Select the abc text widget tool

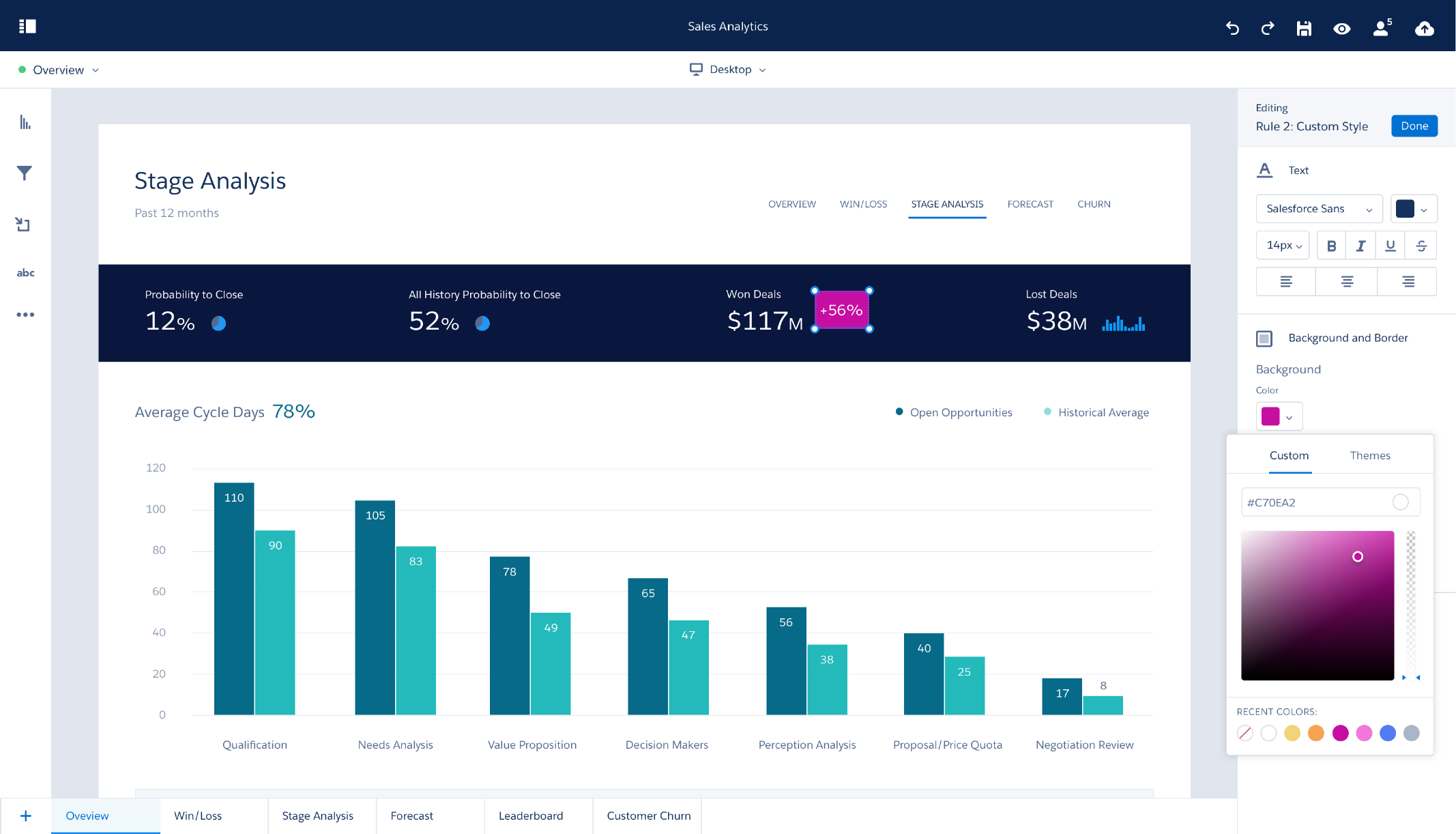pos(25,273)
